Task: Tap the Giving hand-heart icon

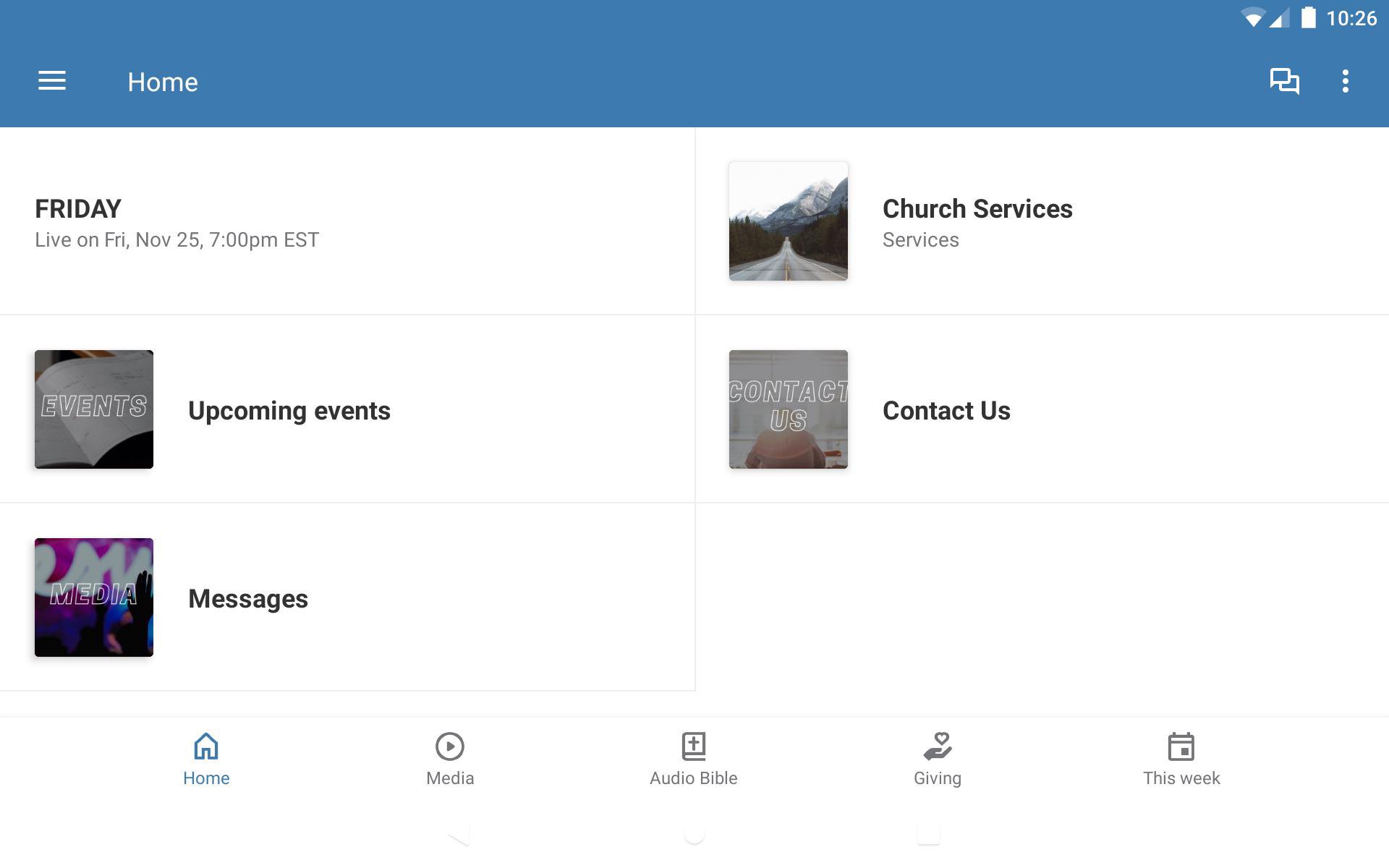Action: (937, 746)
